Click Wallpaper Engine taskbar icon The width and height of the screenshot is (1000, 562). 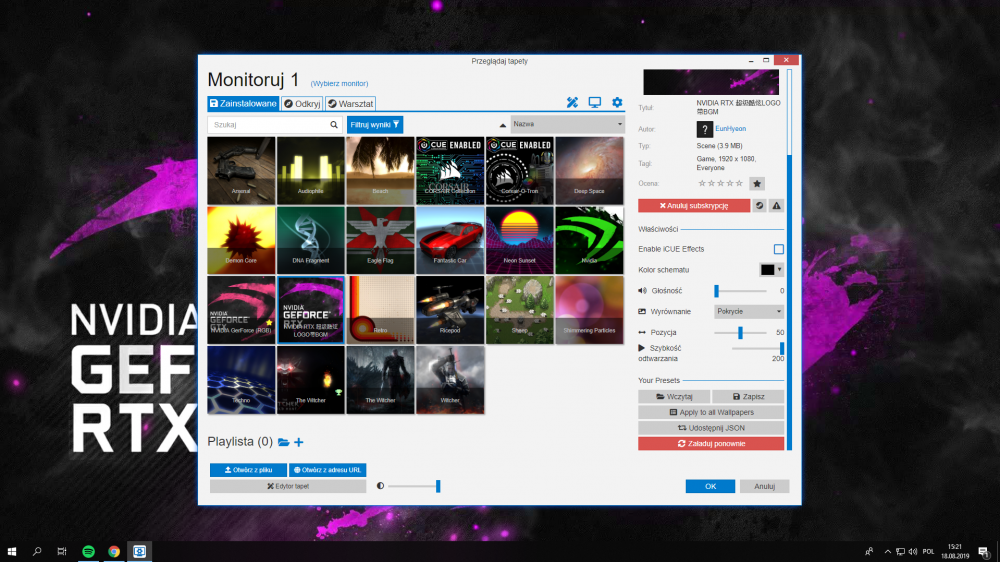(140, 552)
